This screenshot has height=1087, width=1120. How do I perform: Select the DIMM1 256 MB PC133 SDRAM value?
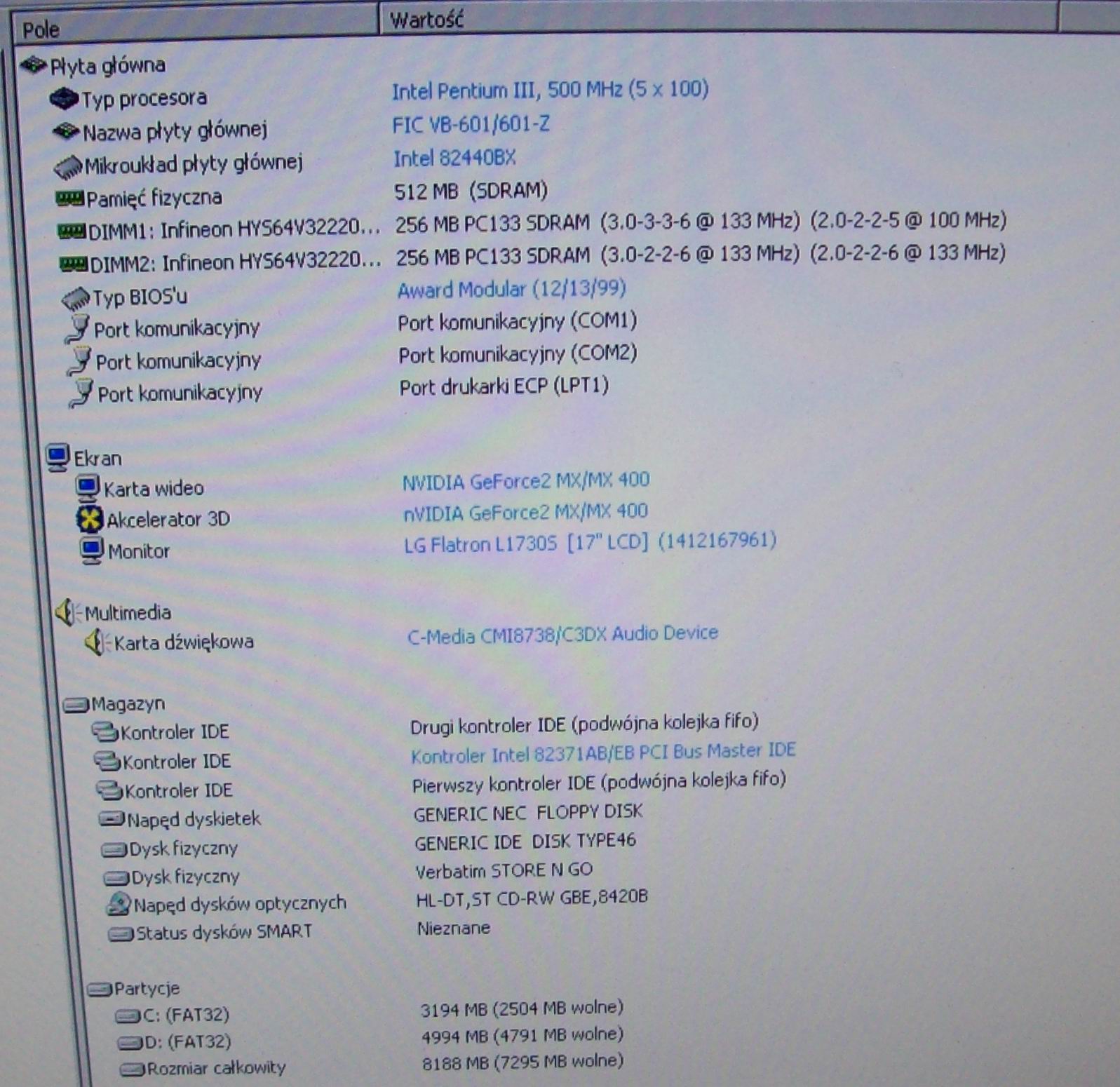[x=701, y=222]
